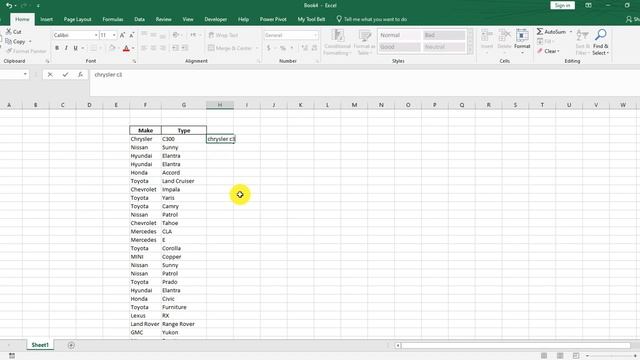640x360 pixels.
Task: Click the accounting dollar format icon
Action: (x=268, y=48)
